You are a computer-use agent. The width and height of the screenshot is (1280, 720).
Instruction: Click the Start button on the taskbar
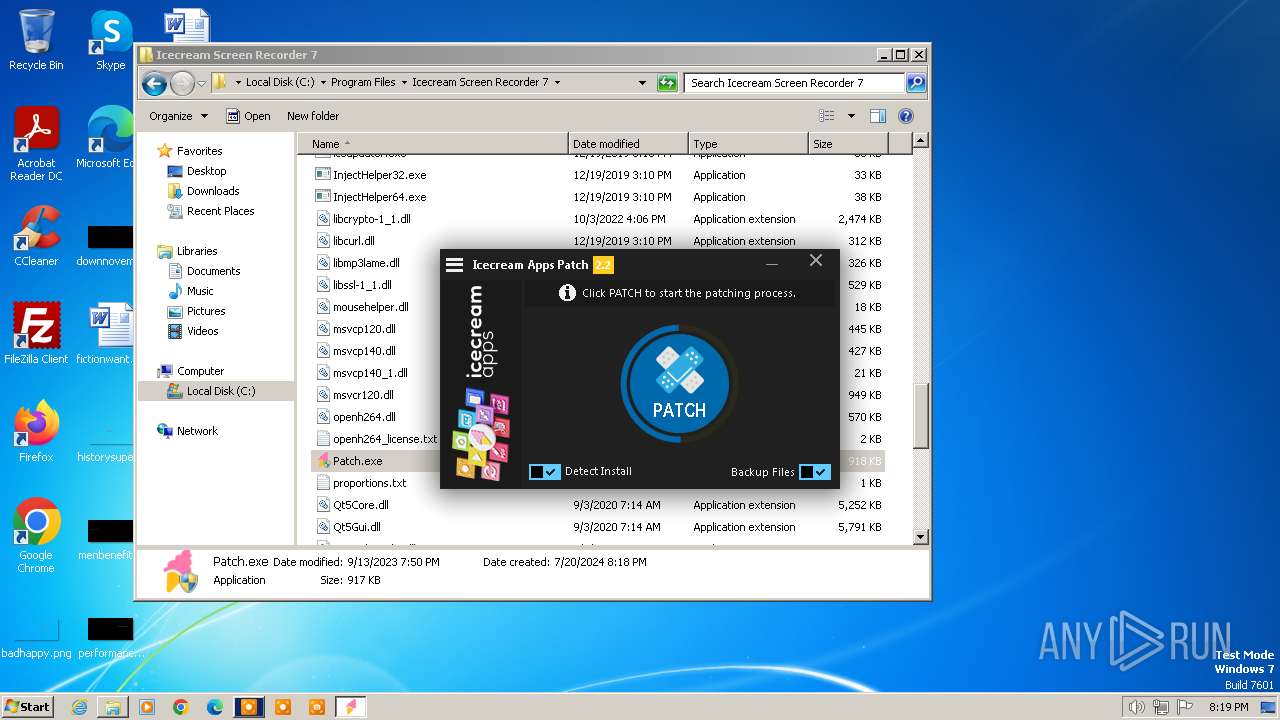[x=27, y=706]
